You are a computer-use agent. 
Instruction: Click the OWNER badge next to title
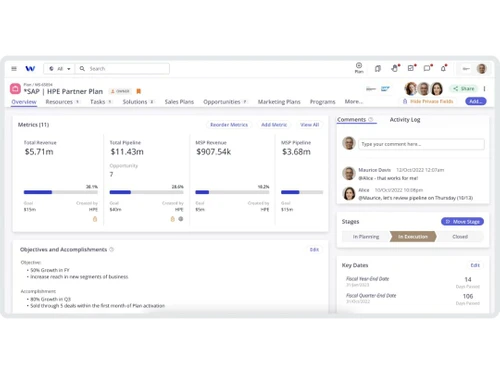point(120,91)
